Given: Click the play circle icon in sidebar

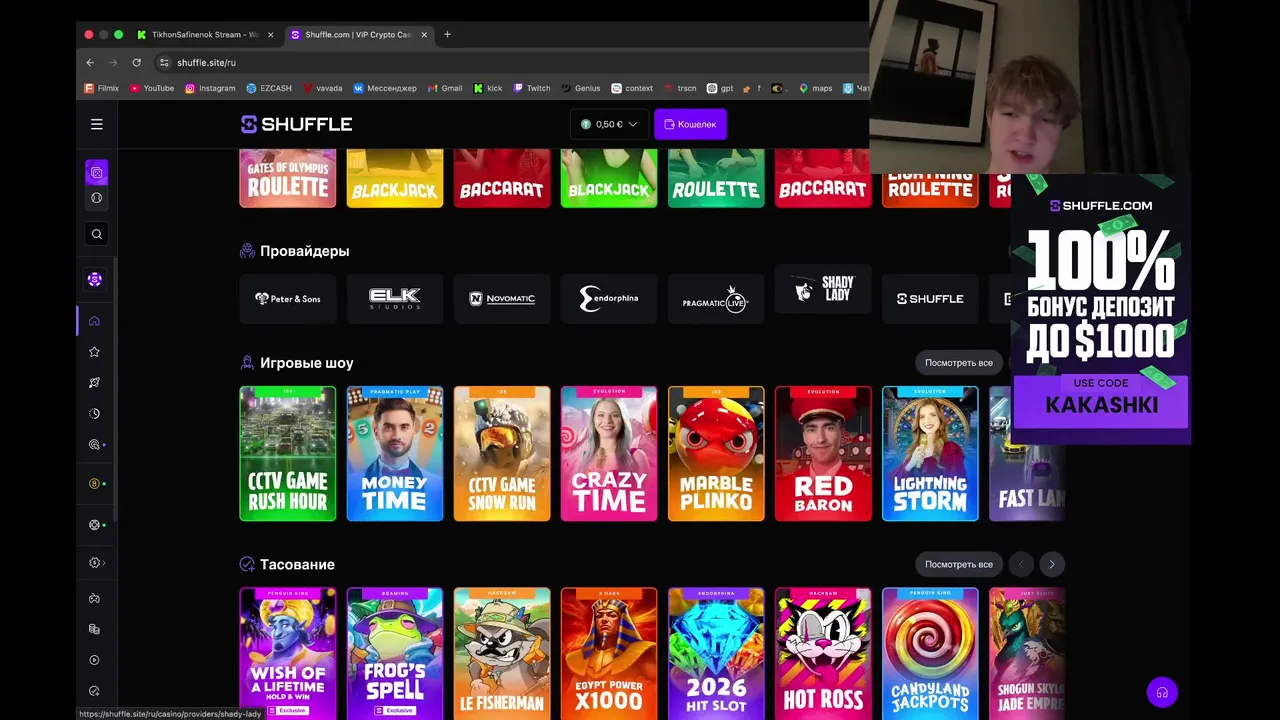Looking at the screenshot, I should [94, 660].
